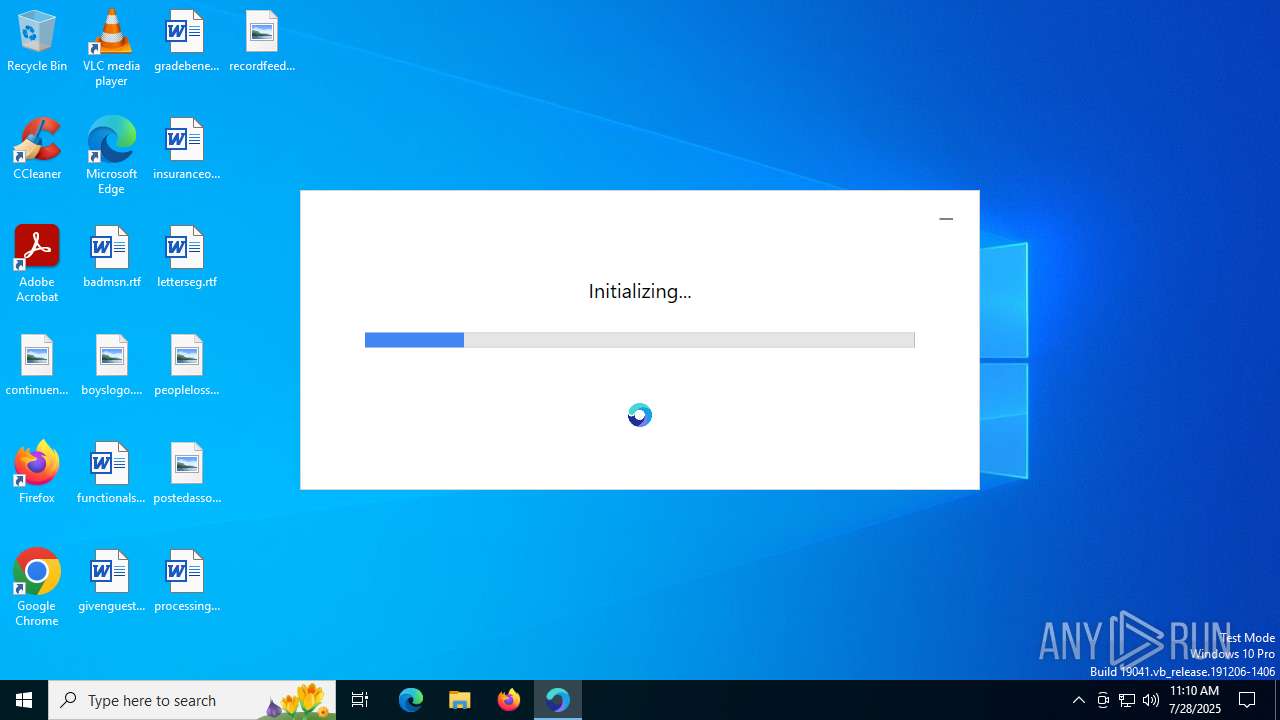
Task: Open the volume control tray icon
Action: click(1151, 700)
